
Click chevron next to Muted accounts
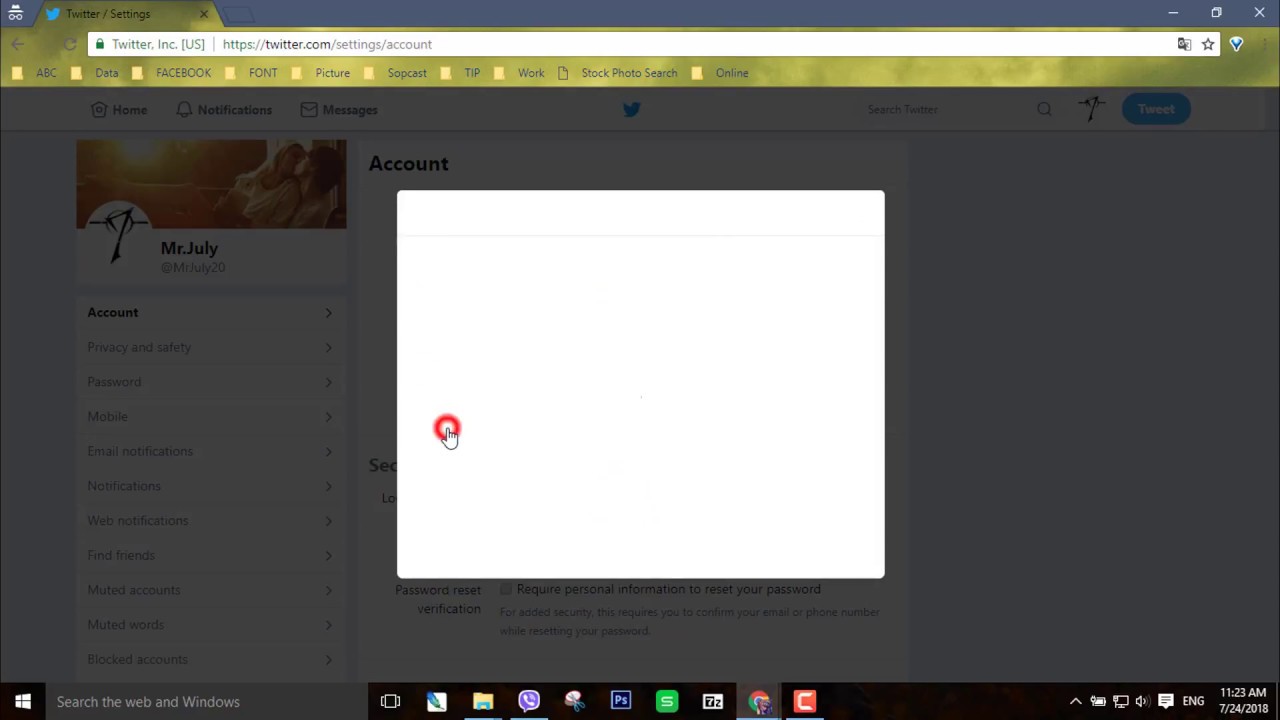point(328,590)
